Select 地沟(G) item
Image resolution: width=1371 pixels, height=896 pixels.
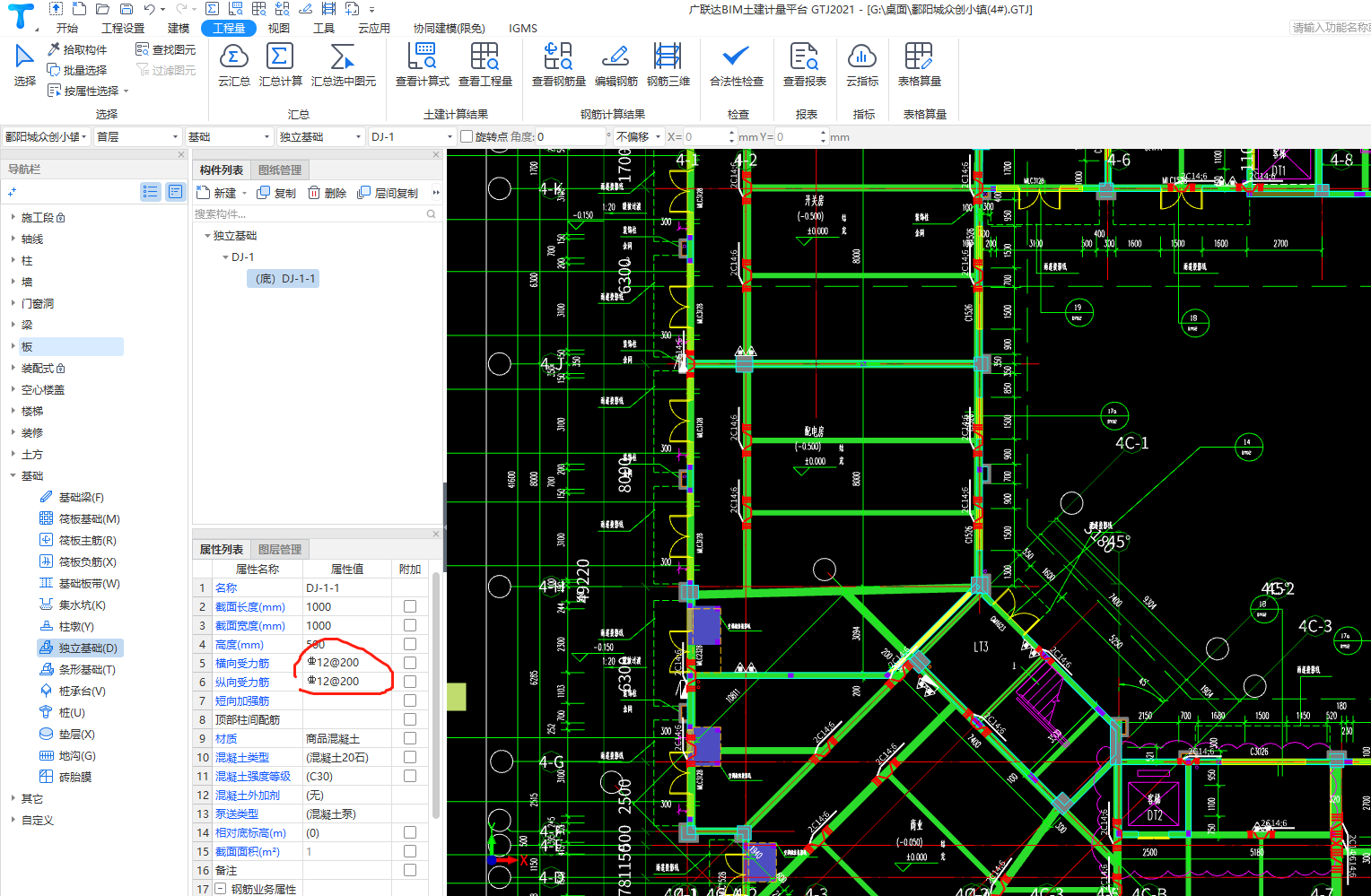pos(67,755)
